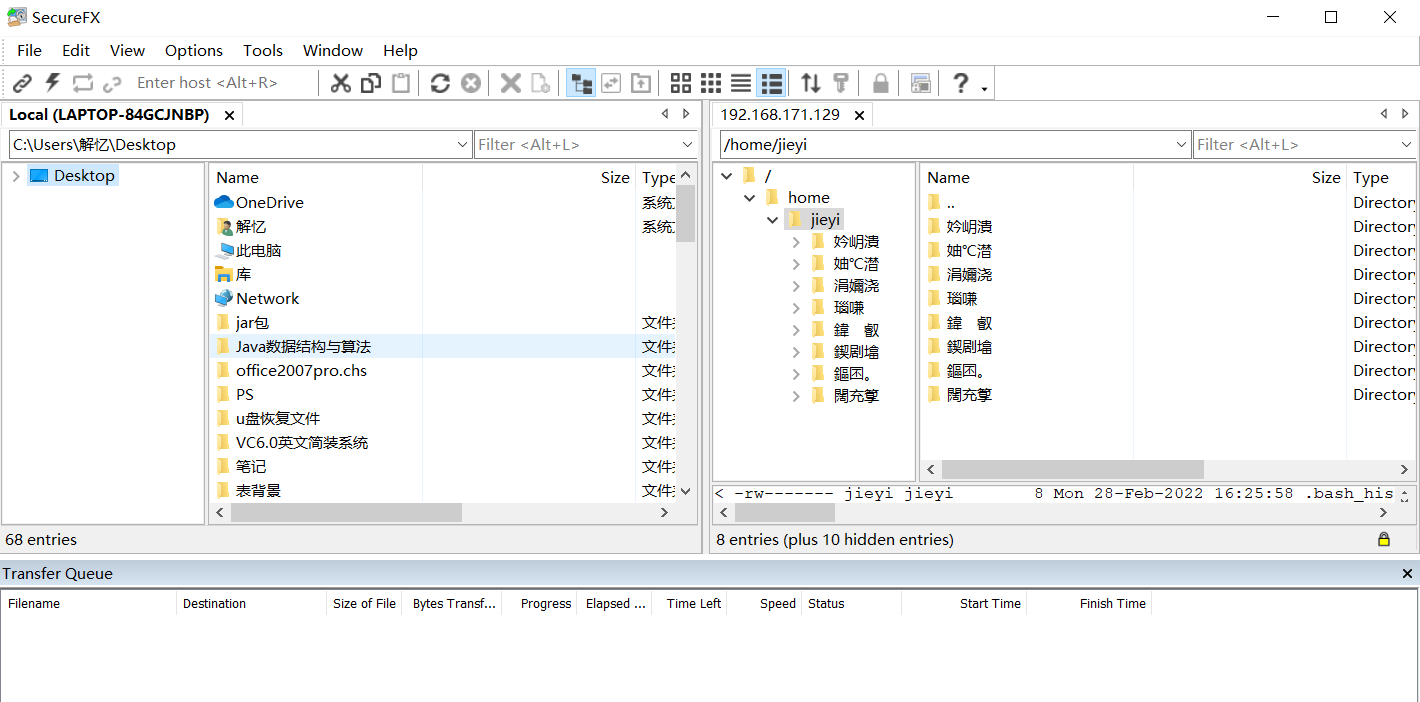
Task: Switch to large icons view
Action: 680,83
